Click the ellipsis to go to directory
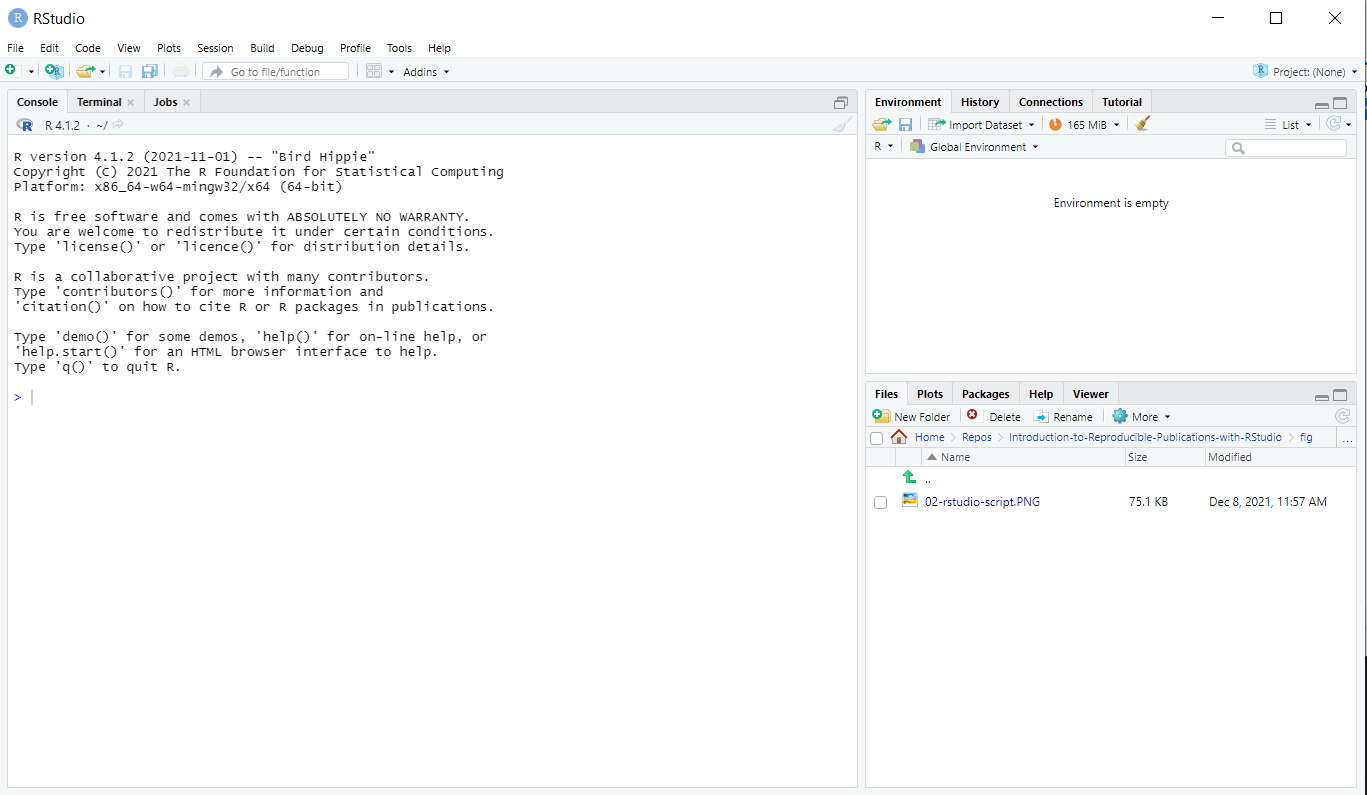The height and width of the screenshot is (795, 1367). tap(1346, 438)
